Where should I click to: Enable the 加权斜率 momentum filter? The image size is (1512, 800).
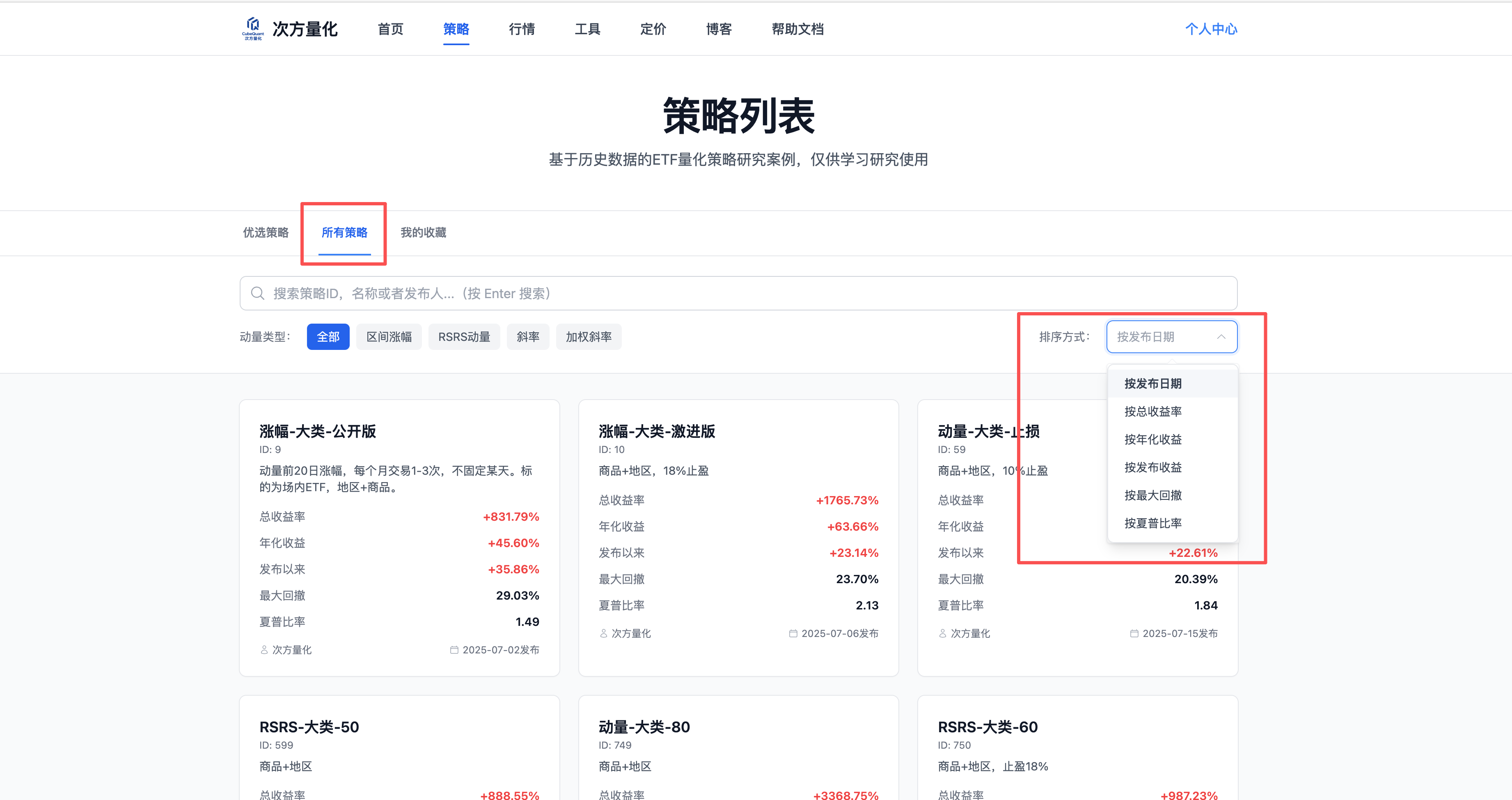tap(589, 337)
